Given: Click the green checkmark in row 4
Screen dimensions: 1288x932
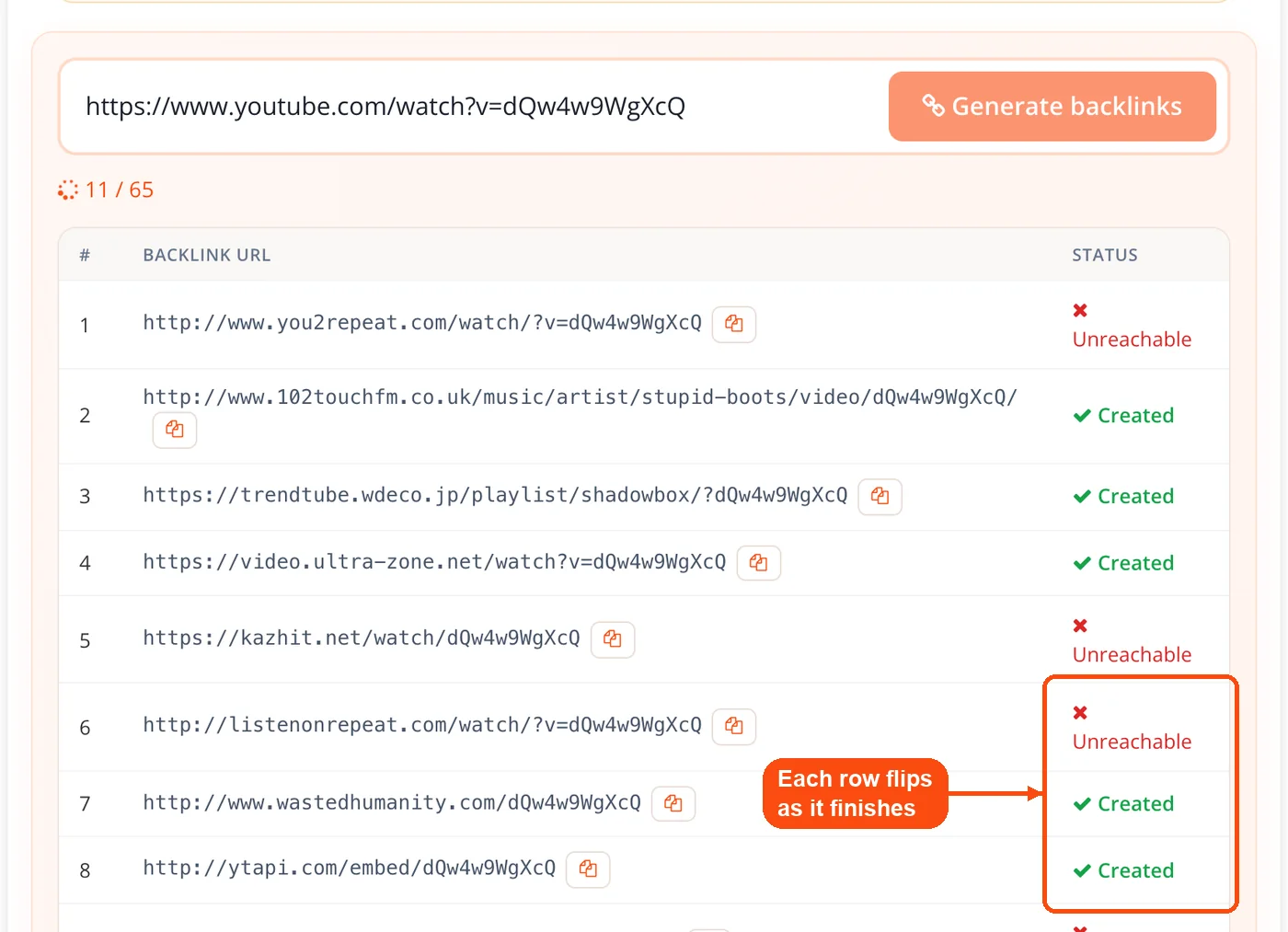Looking at the screenshot, I should [1082, 563].
